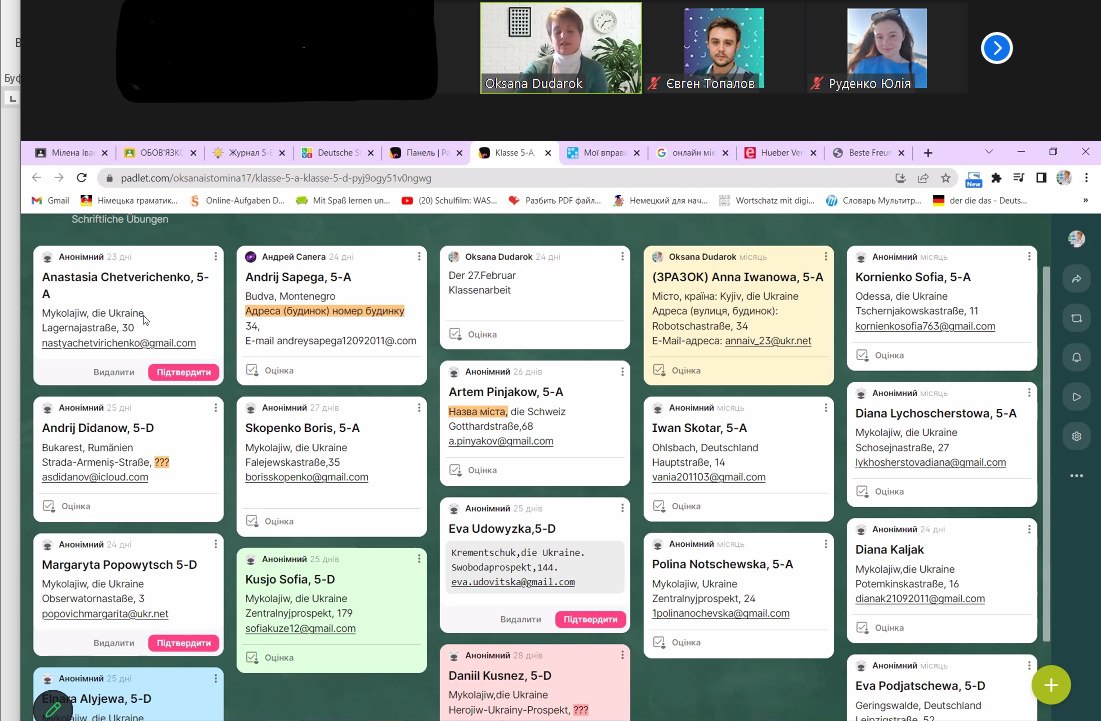The width and height of the screenshot is (1101, 721).
Task: Approve Anastasia Chetverichenko post with Підтвердити
Action: point(184,372)
